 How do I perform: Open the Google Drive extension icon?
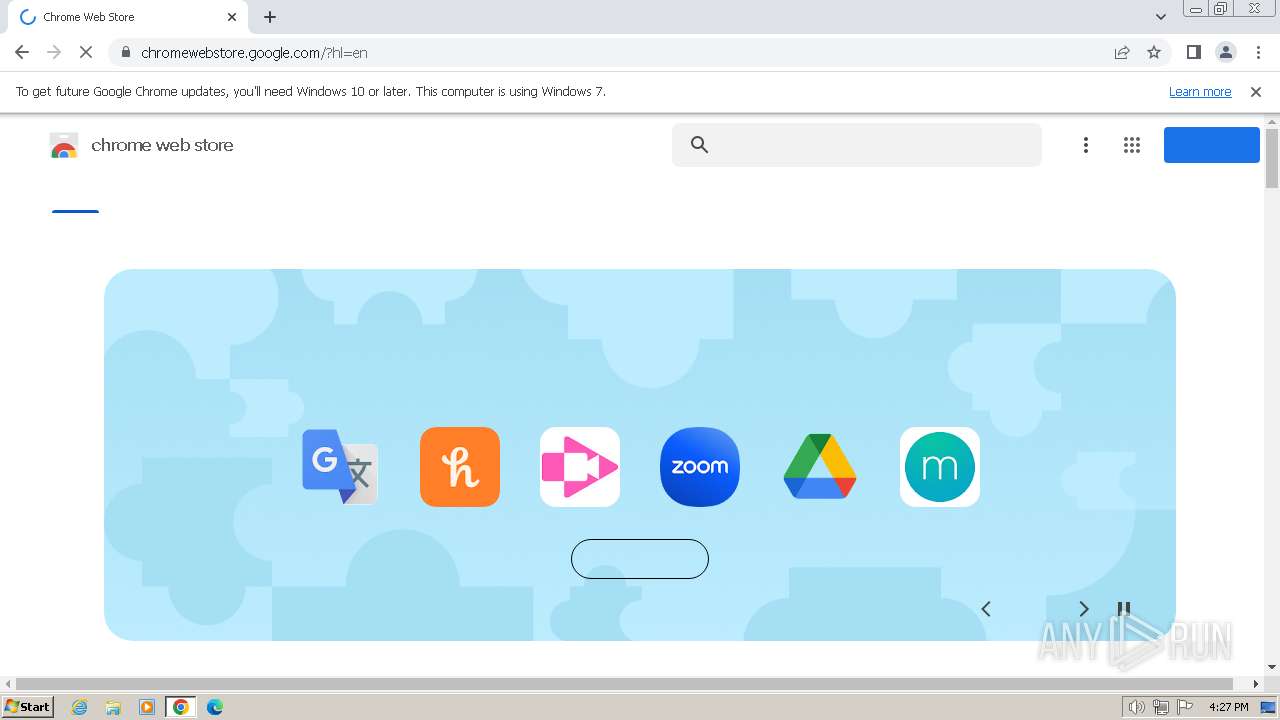pyautogui.click(x=820, y=467)
